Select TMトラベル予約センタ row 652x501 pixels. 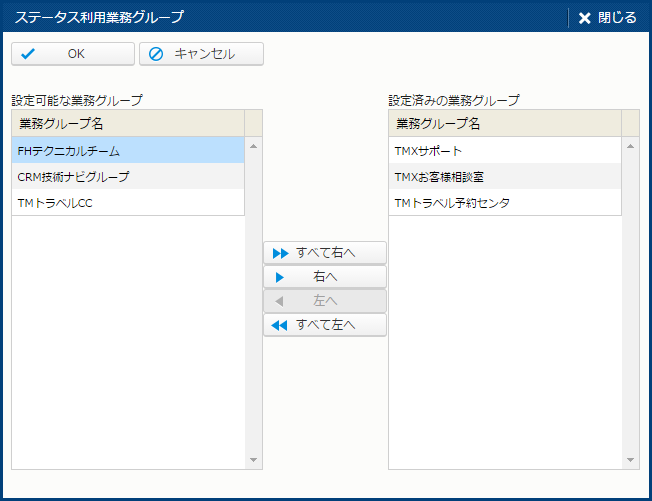505,203
